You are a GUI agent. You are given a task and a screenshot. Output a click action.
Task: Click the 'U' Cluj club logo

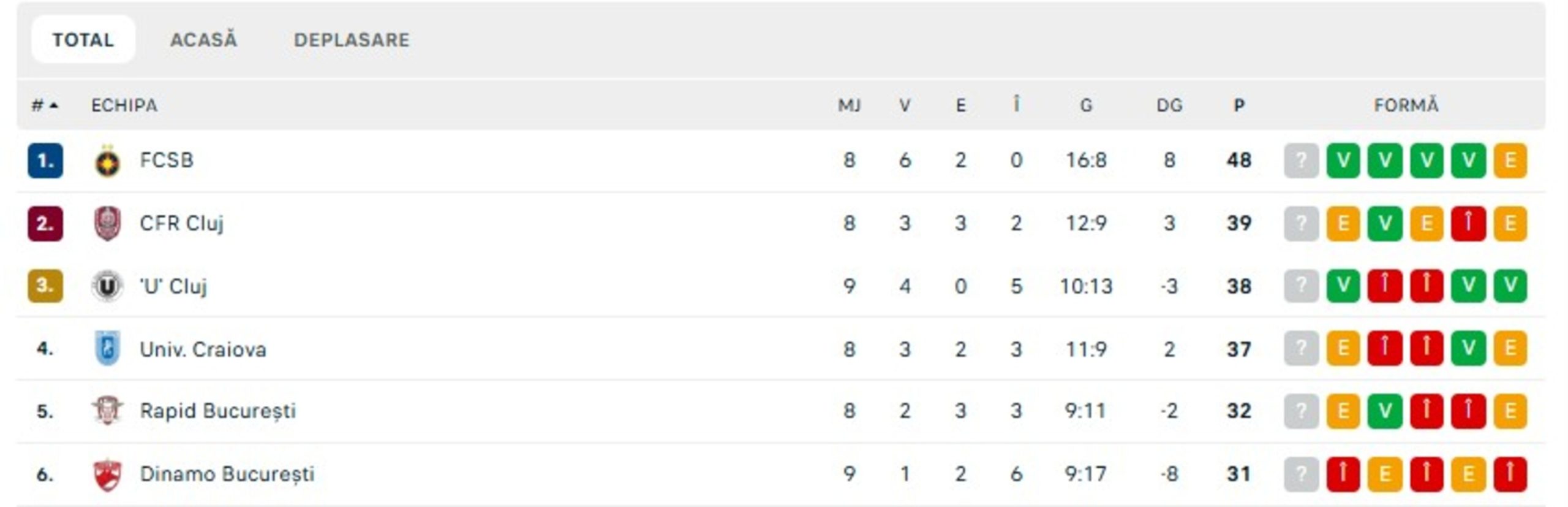pos(107,286)
